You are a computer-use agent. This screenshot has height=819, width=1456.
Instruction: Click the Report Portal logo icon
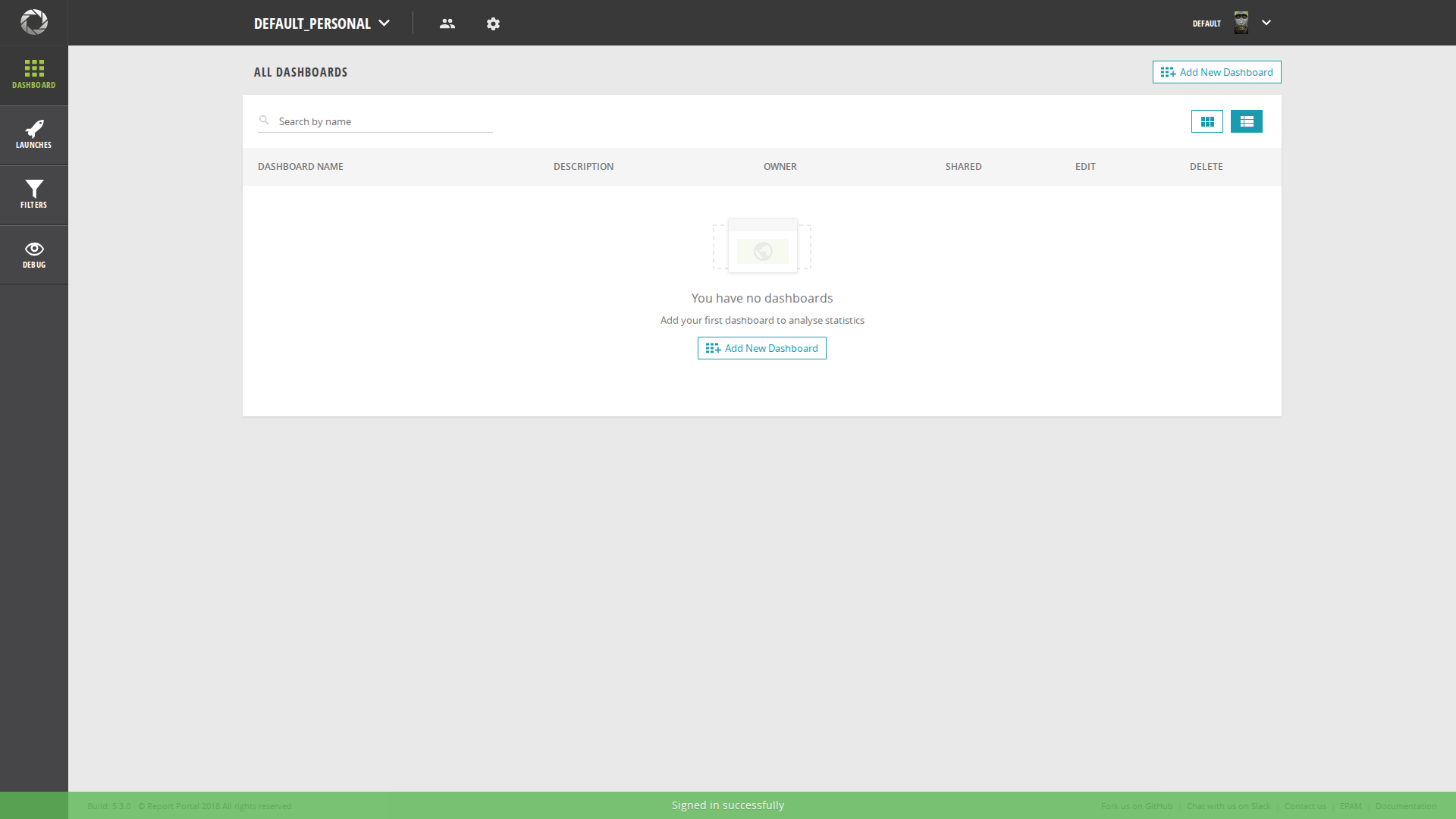[33, 22]
